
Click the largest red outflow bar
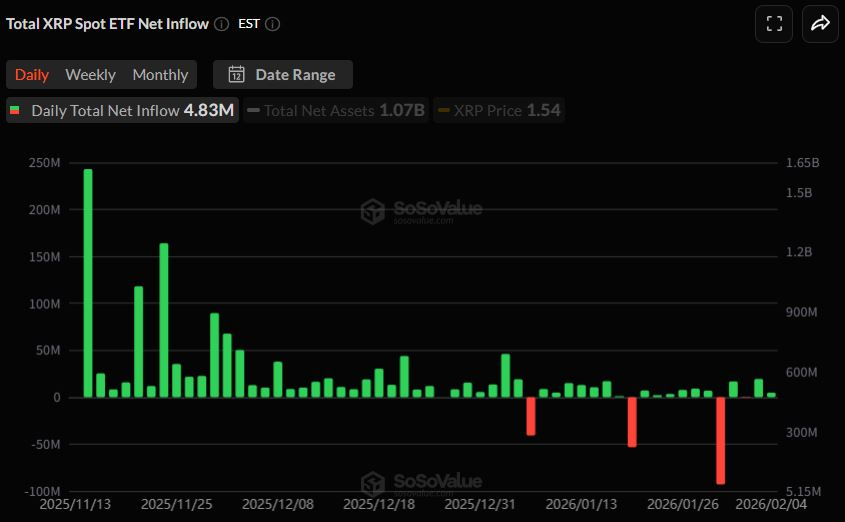click(720, 440)
